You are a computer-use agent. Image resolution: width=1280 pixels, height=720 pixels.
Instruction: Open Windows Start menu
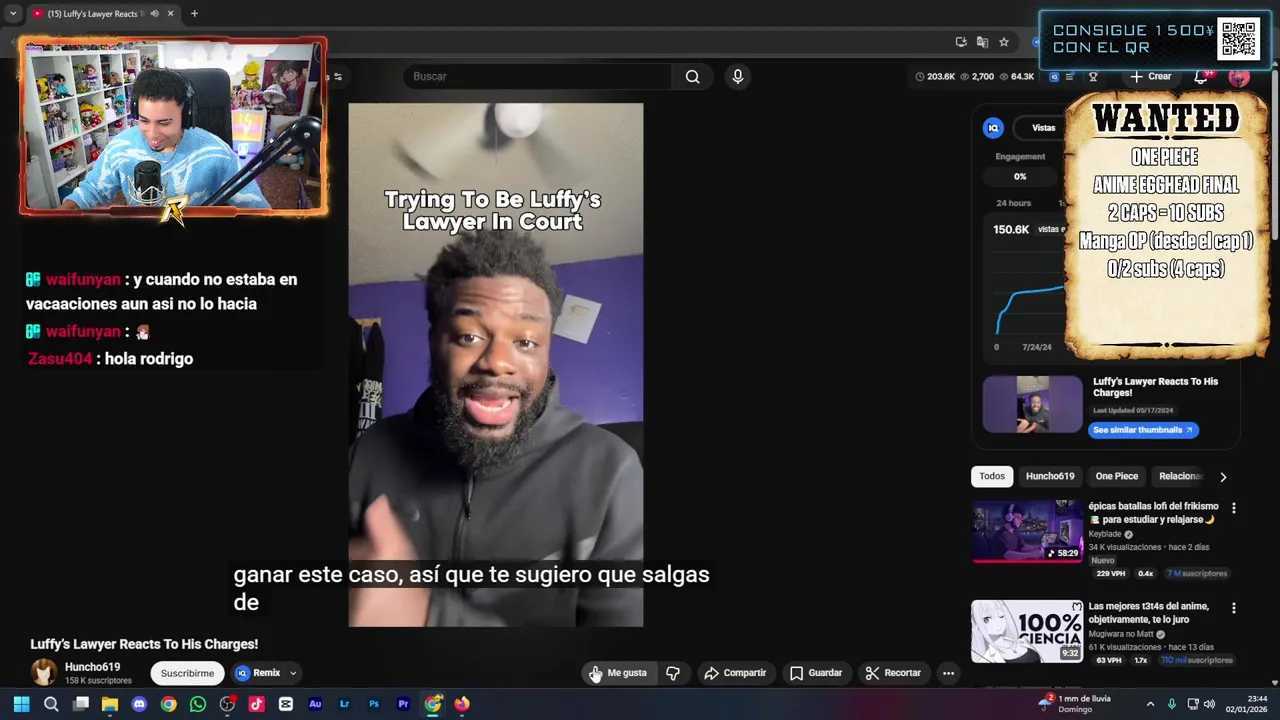tap(21, 704)
